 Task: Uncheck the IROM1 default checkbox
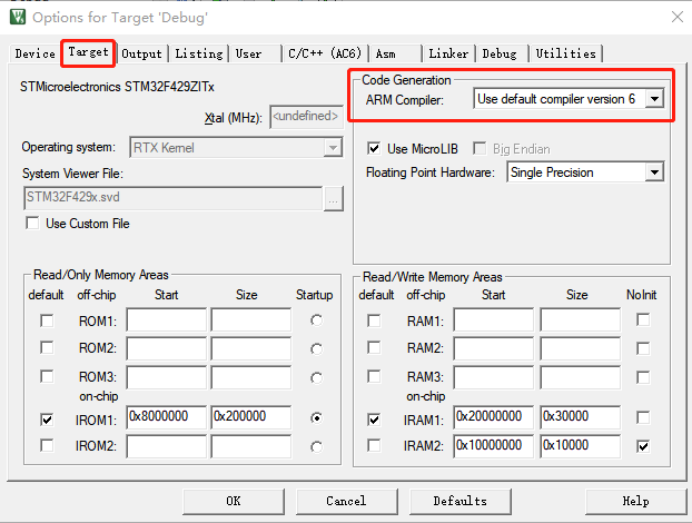(46, 420)
